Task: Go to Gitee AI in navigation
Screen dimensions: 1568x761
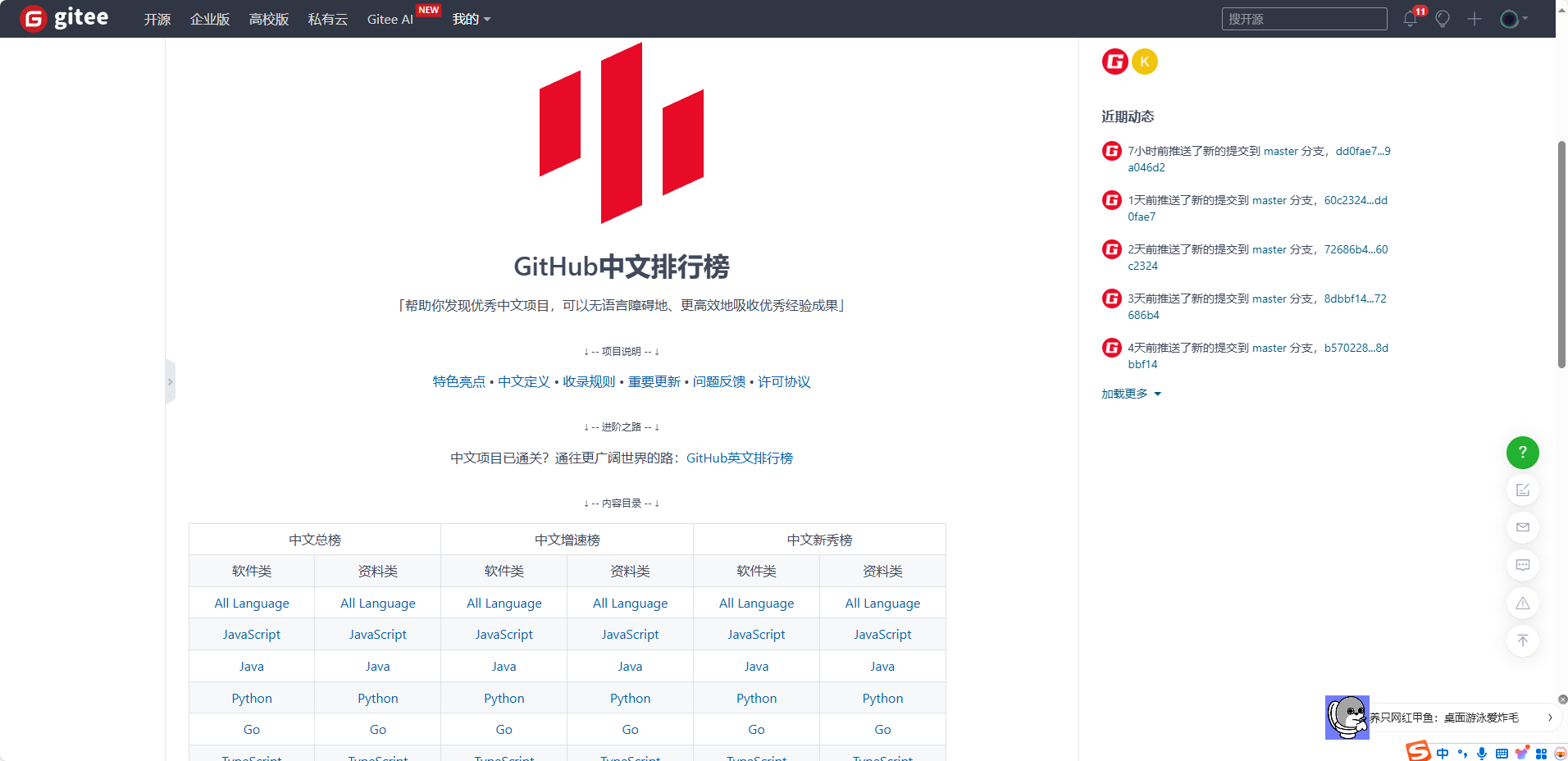Action: click(x=390, y=19)
